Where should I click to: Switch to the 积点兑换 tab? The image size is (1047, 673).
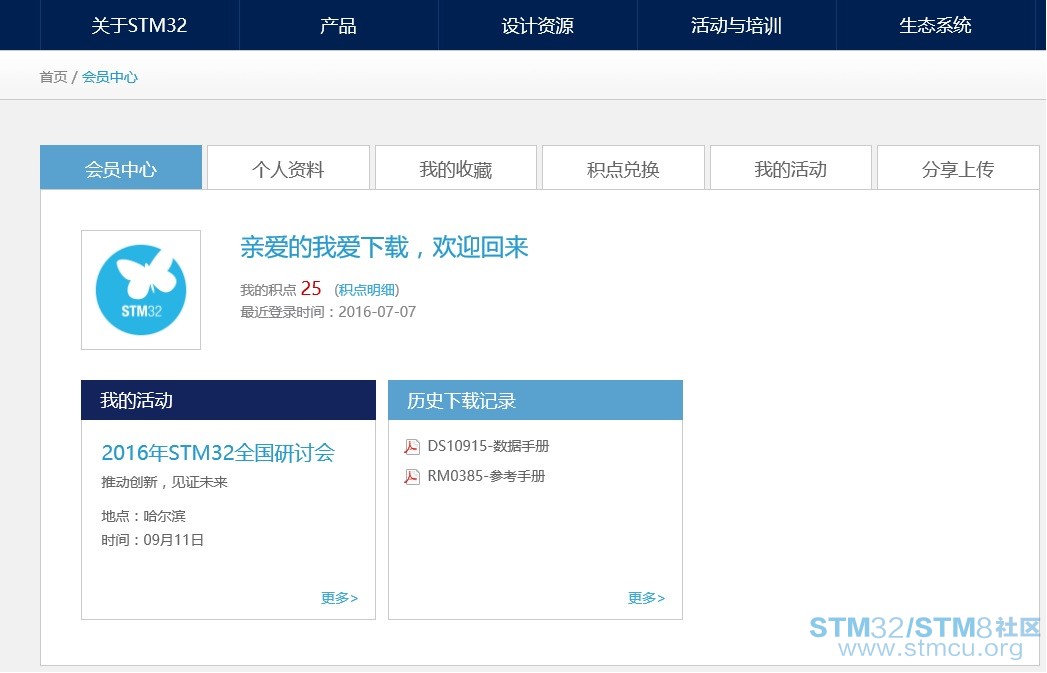[623, 168]
